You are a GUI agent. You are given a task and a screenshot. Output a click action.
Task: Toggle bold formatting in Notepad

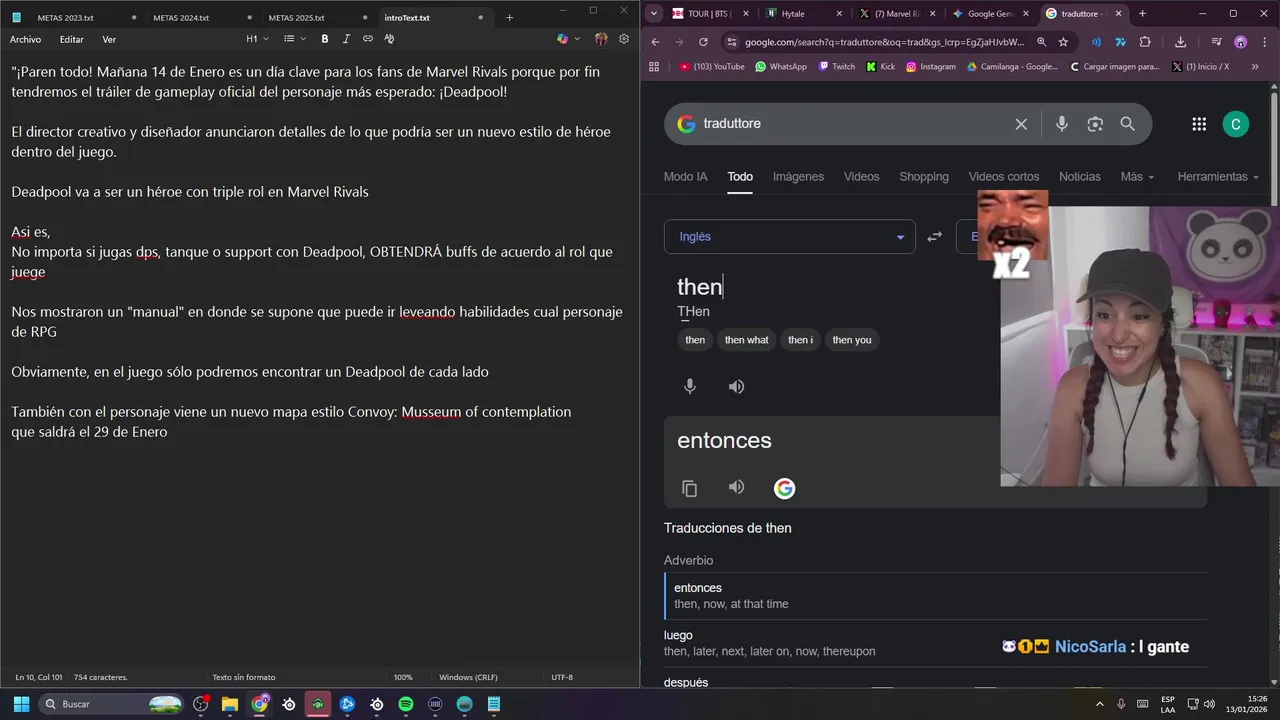pos(325,39)
